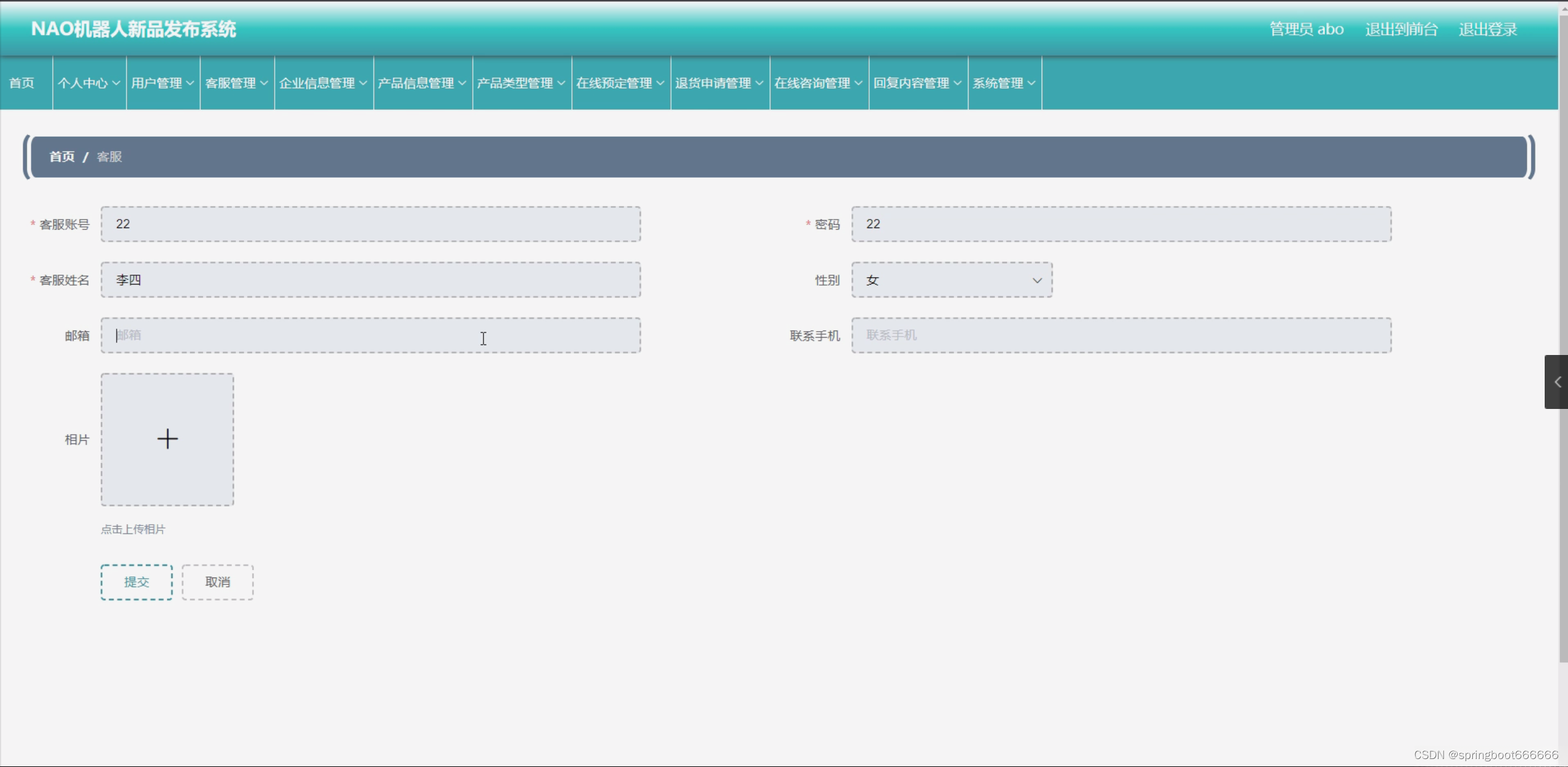Open the 在线预定管理 menu
1568x767 pixels.
point(620,83)
